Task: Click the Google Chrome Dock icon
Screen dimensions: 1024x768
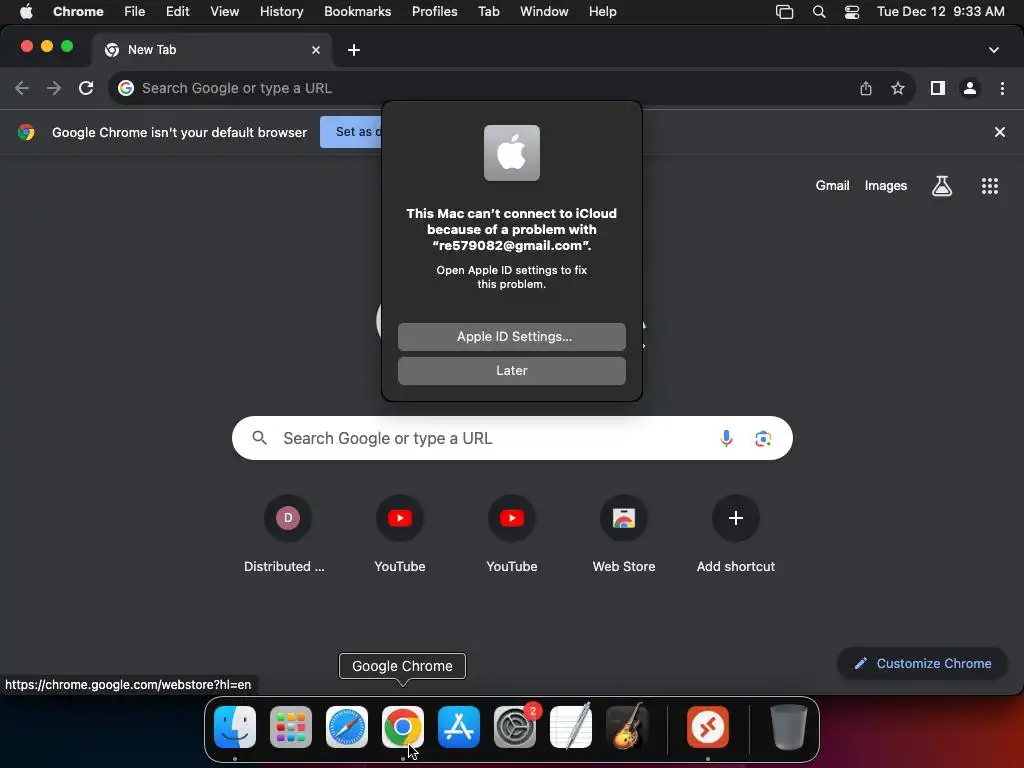Action: click(403, 727)
